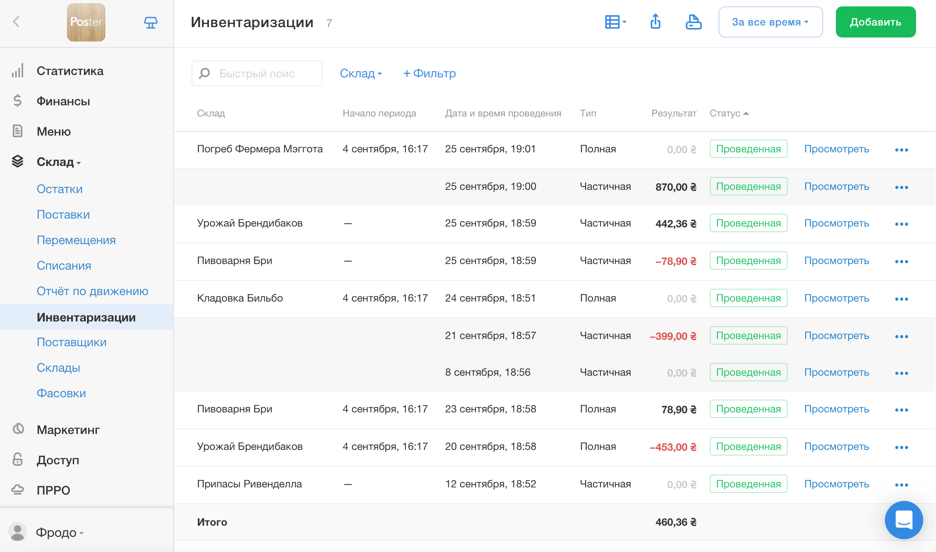This screenshot has width=936, height=552.
Task: Open Статистика in the sidebar
Action: [70, 71]
